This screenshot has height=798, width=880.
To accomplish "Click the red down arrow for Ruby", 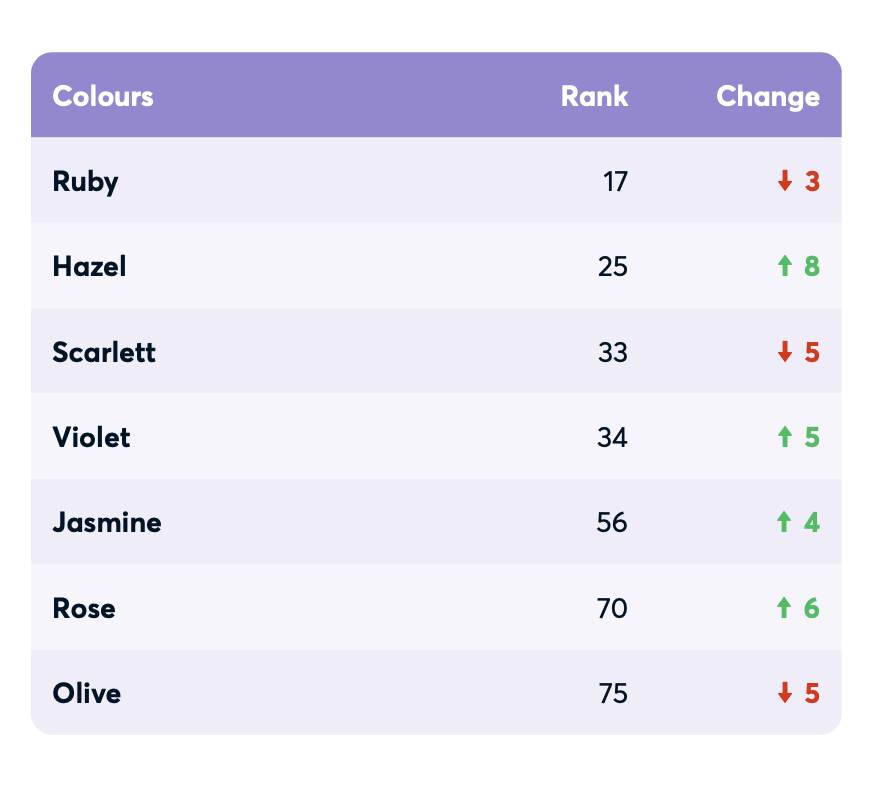I will [x=785, y=181].
